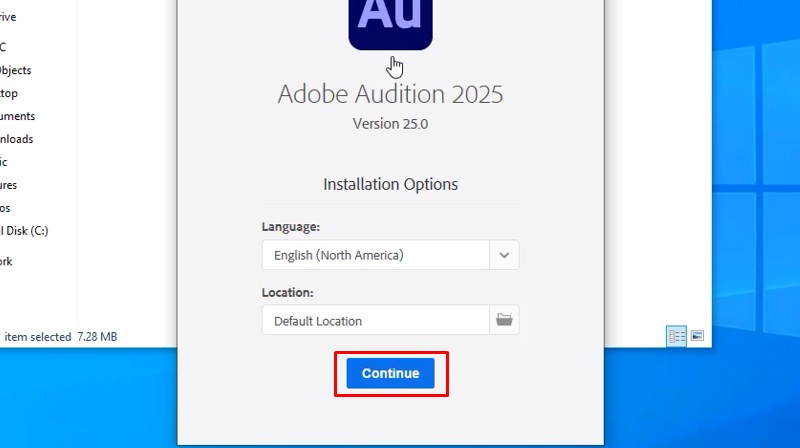Switch File Explorer to large icons view
800x448 pixels.
click(x=697, y=337)
